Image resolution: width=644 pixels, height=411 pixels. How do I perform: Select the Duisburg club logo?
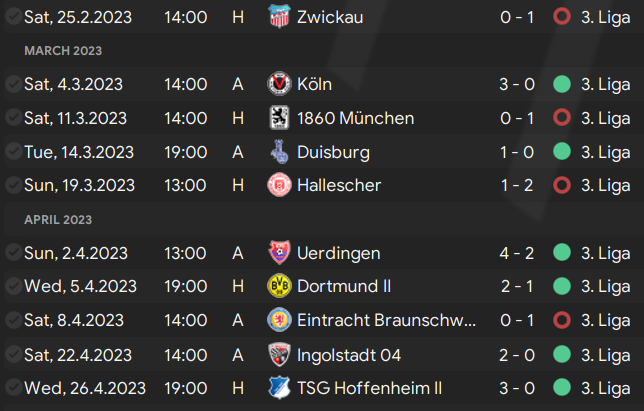click(x=279, y=152)
